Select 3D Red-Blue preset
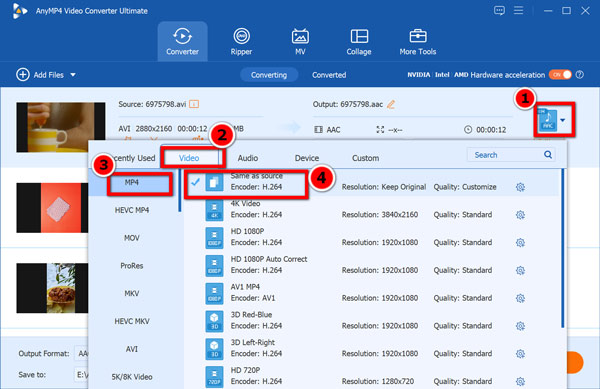Viewport: 600px width, 389px height. tap(372, 321)
